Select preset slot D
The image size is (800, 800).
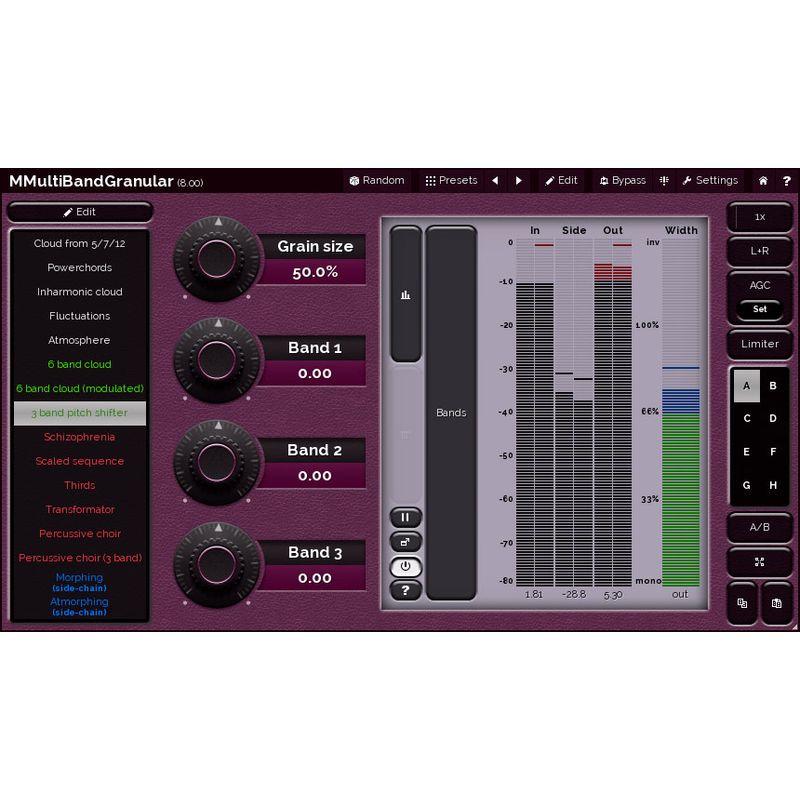pyautogui.click(x=773, y=418)
